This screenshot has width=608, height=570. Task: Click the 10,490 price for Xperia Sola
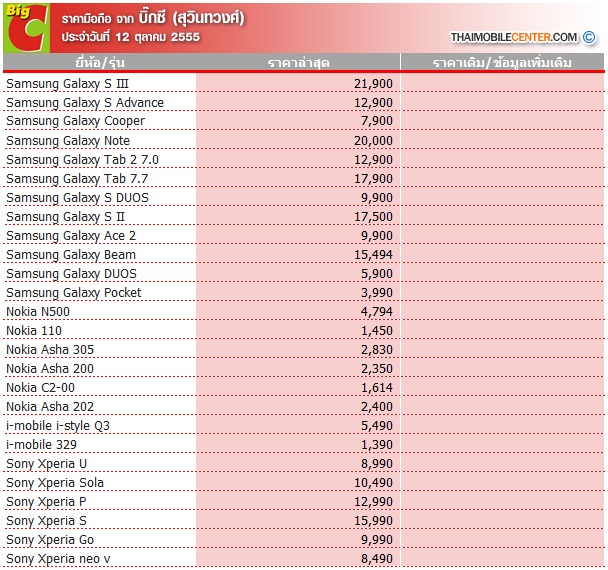pyautogui.click(x=373, y=483)
